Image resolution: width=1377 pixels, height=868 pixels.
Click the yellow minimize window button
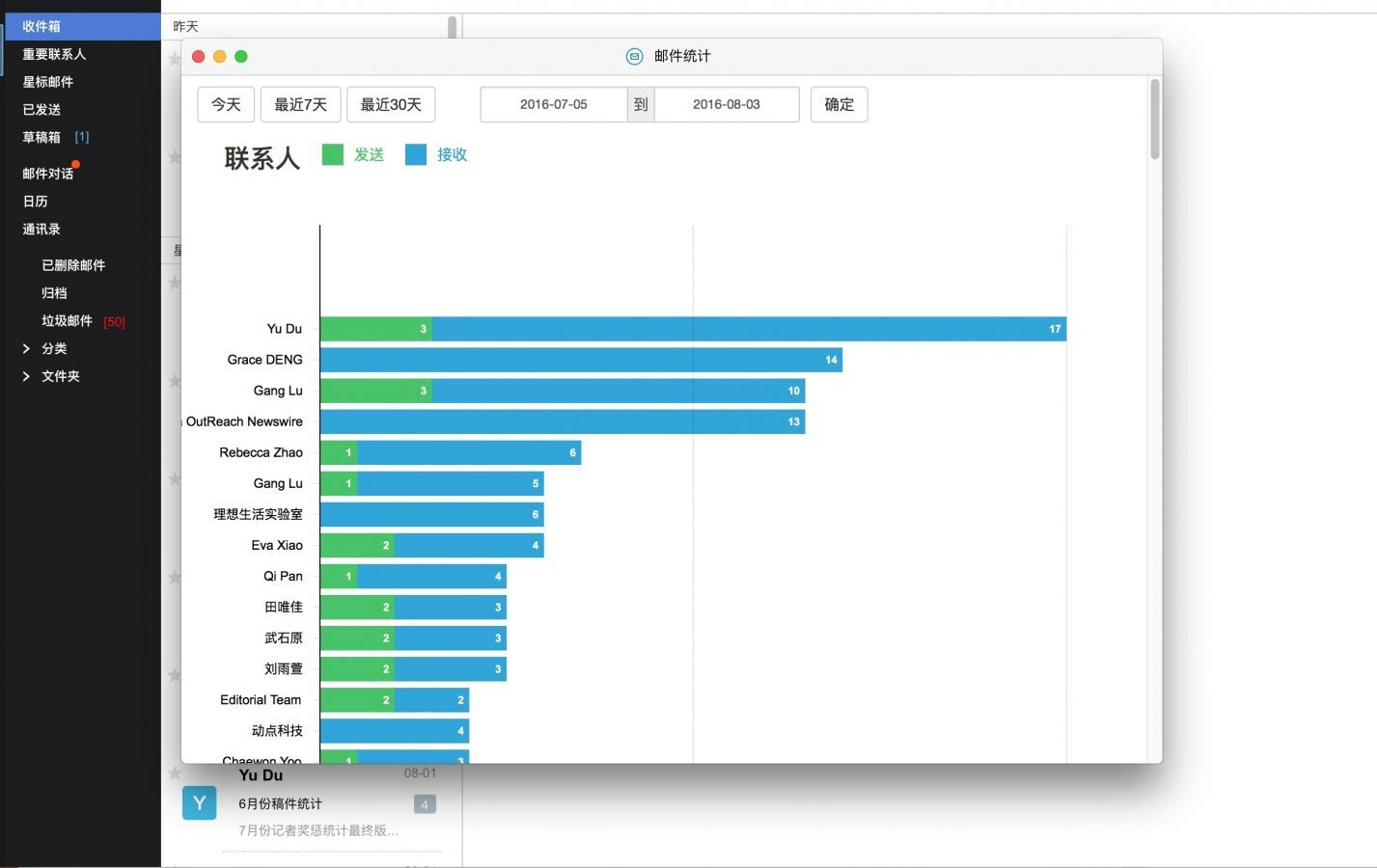click(x=220, y=56)
